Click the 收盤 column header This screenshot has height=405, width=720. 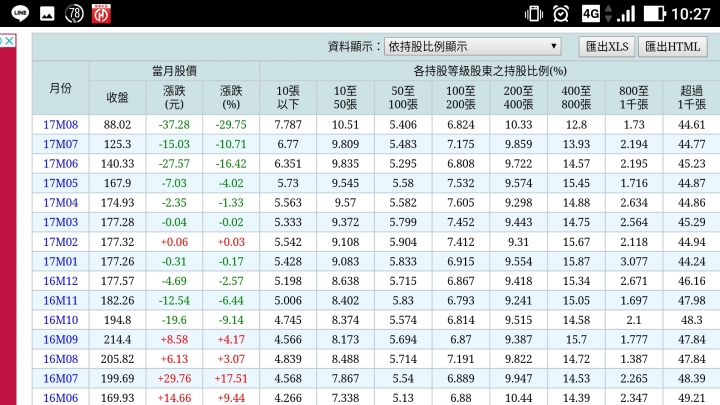(118, 97)
